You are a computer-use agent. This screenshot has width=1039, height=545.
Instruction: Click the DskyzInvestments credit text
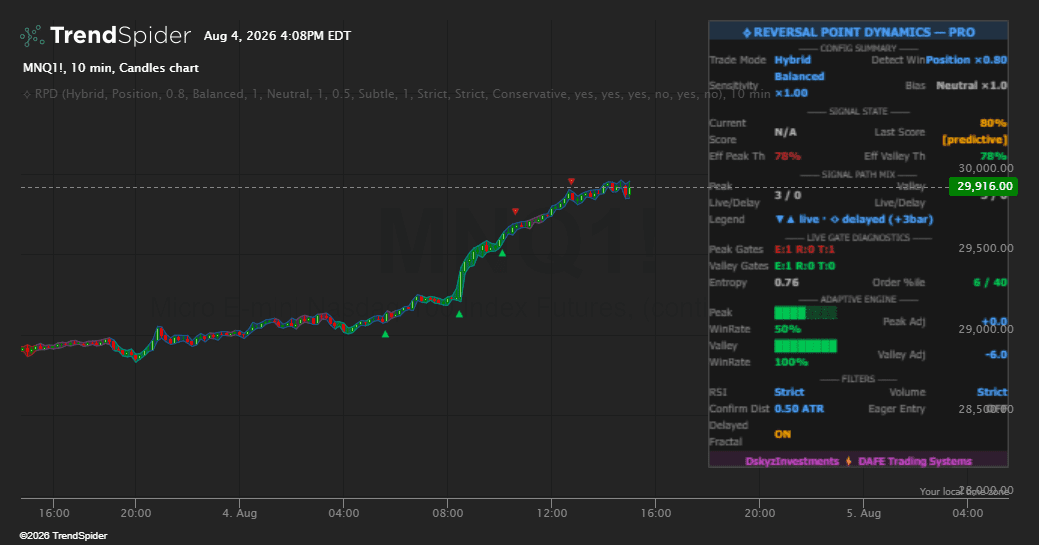coord(792,461)
